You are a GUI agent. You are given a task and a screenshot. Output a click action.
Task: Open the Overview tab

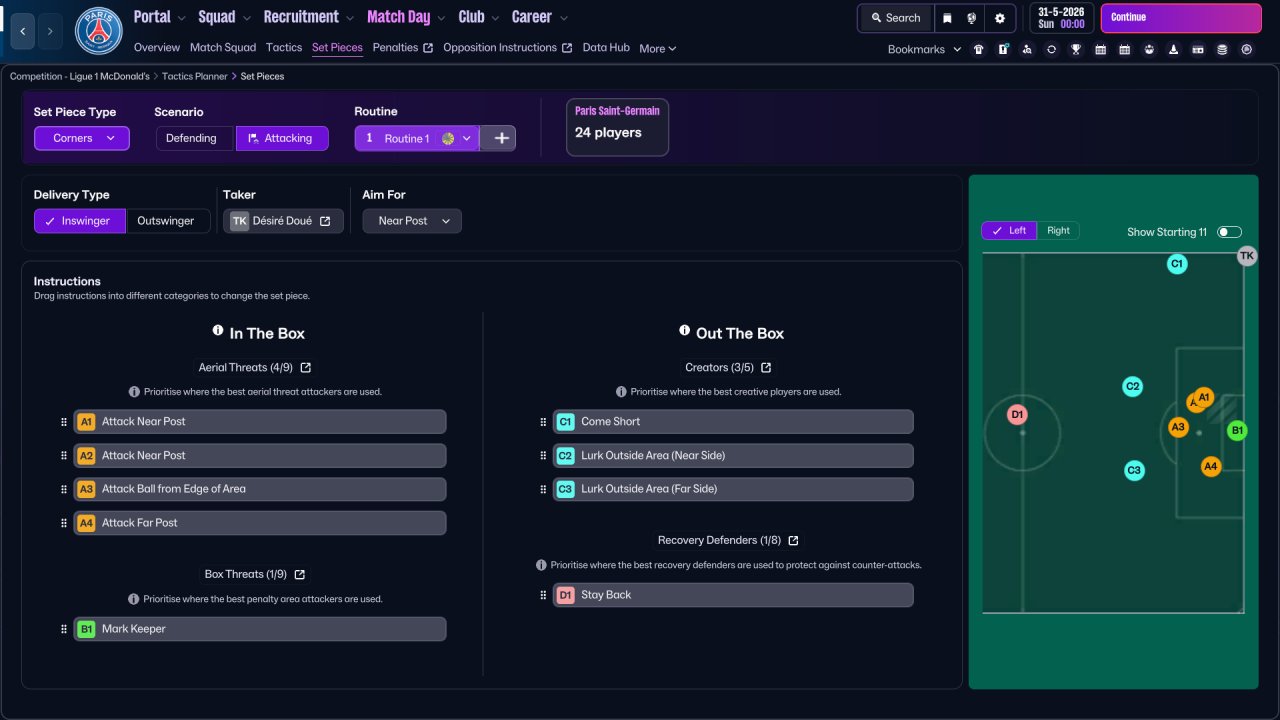tap(157, 47)
